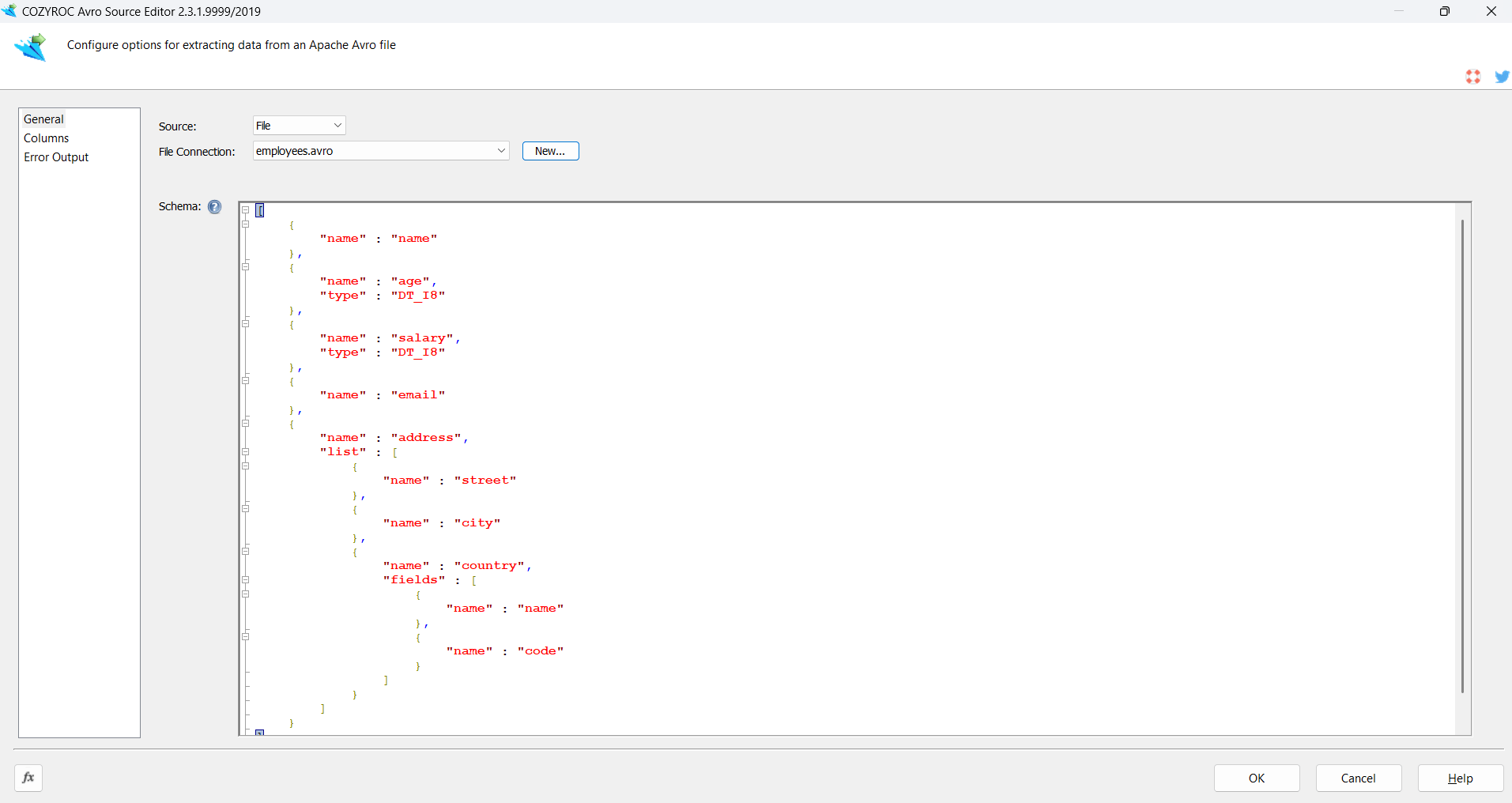Image resolution: width=1512 pixels, height=803 pixels.
Task: Fold the "list" array block
Action: point(246,452)
